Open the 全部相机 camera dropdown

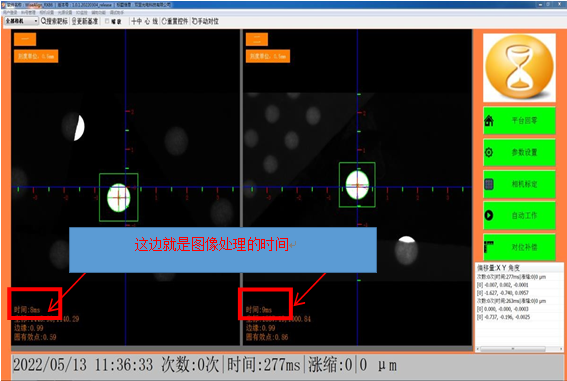tap(21, 21)
